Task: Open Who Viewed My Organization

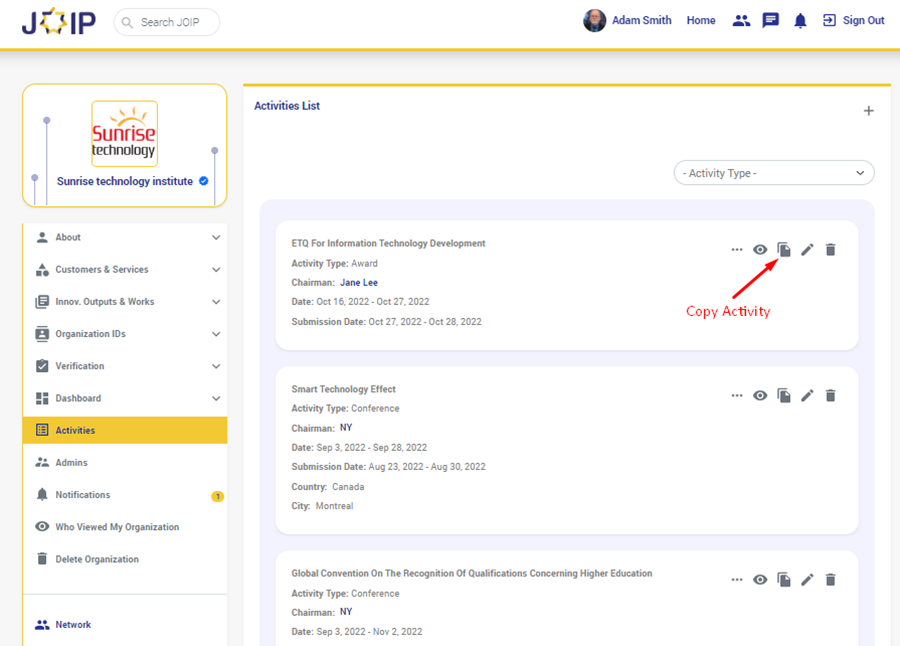Action: click(x=117, y=527)
